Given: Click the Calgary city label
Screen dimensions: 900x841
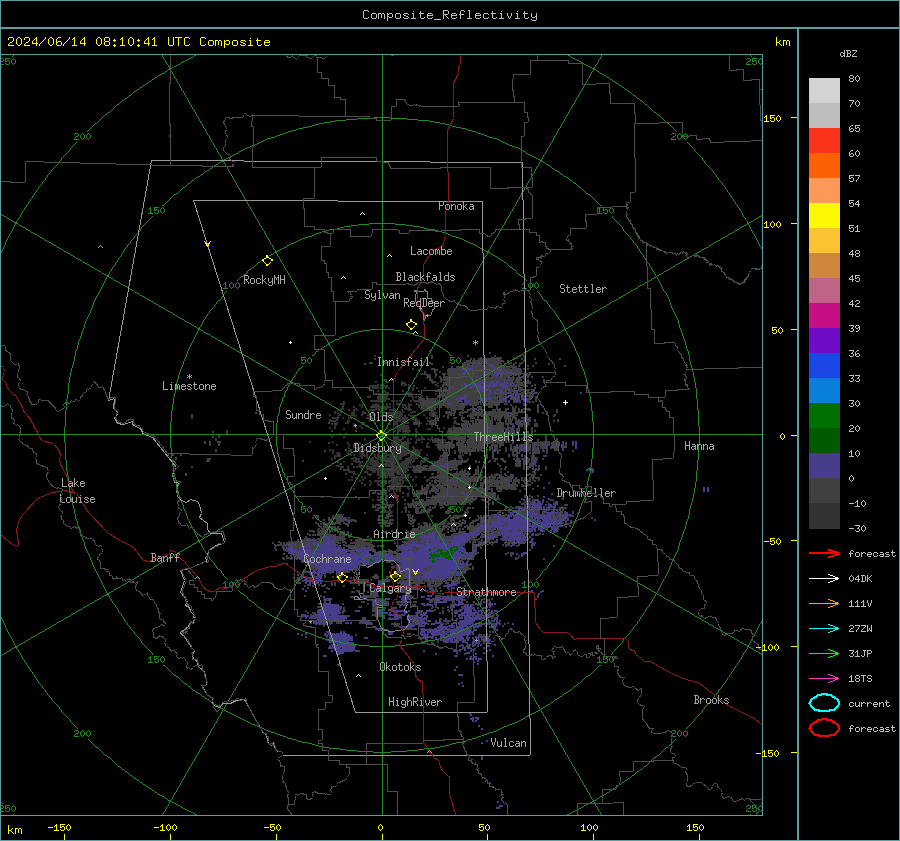Looking at the screenshot, I should 390,588.
